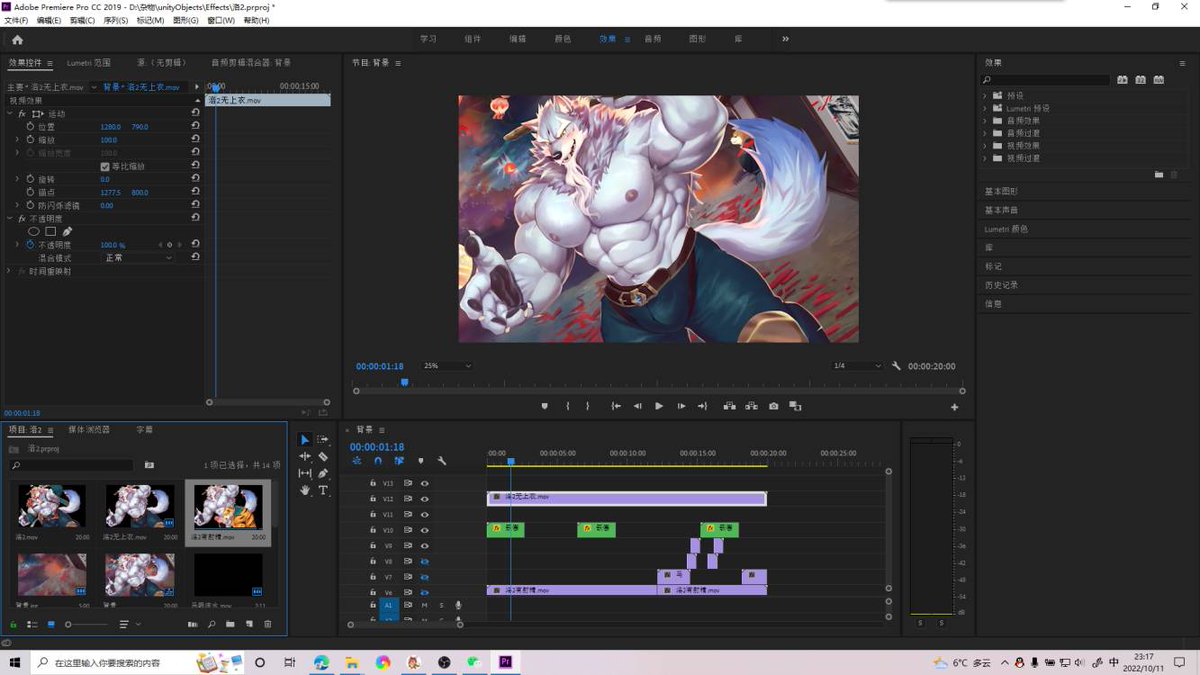Select the Track Select Forward tool
This screenshot has width=1200, height=675.
[323, 440]
